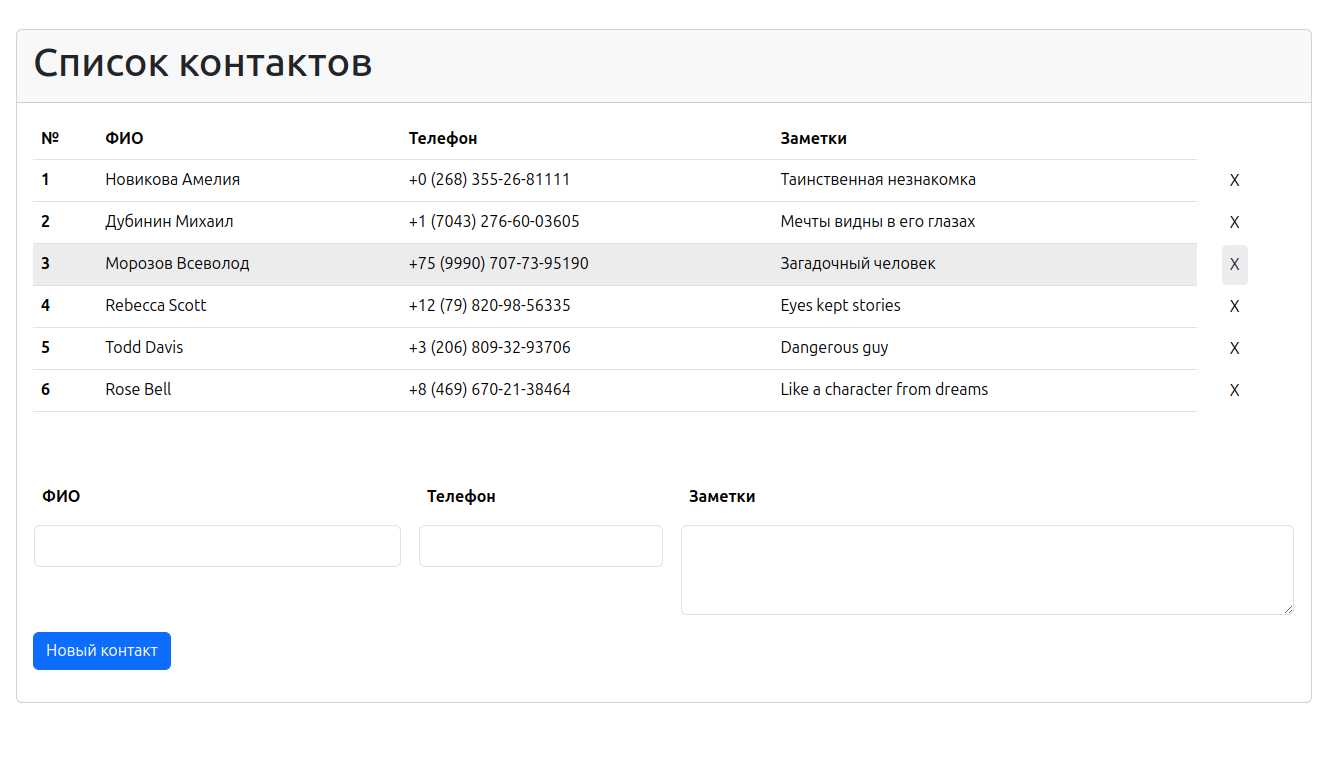The width and height of the screenshot is (1334, 764).
Task: Select the Морозов Всеволод row name
Action: pyautogui.click(x=177, y=264)
